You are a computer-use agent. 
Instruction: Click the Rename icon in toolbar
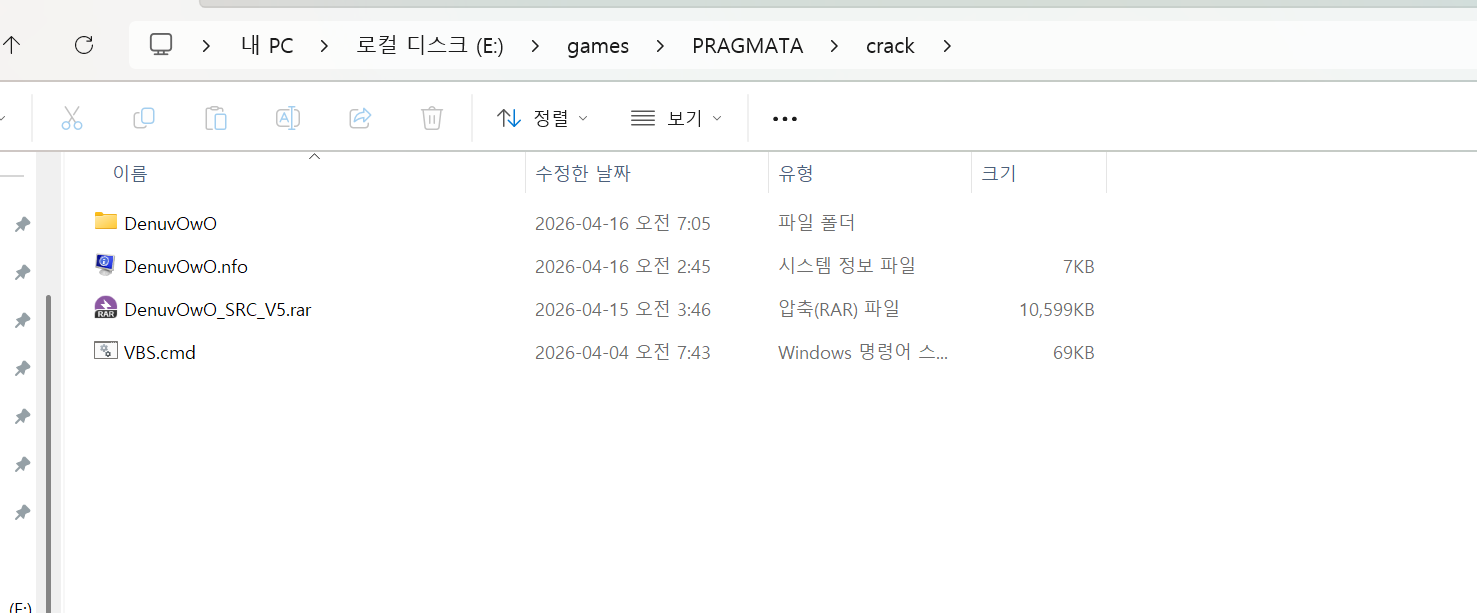click(288, 118)
